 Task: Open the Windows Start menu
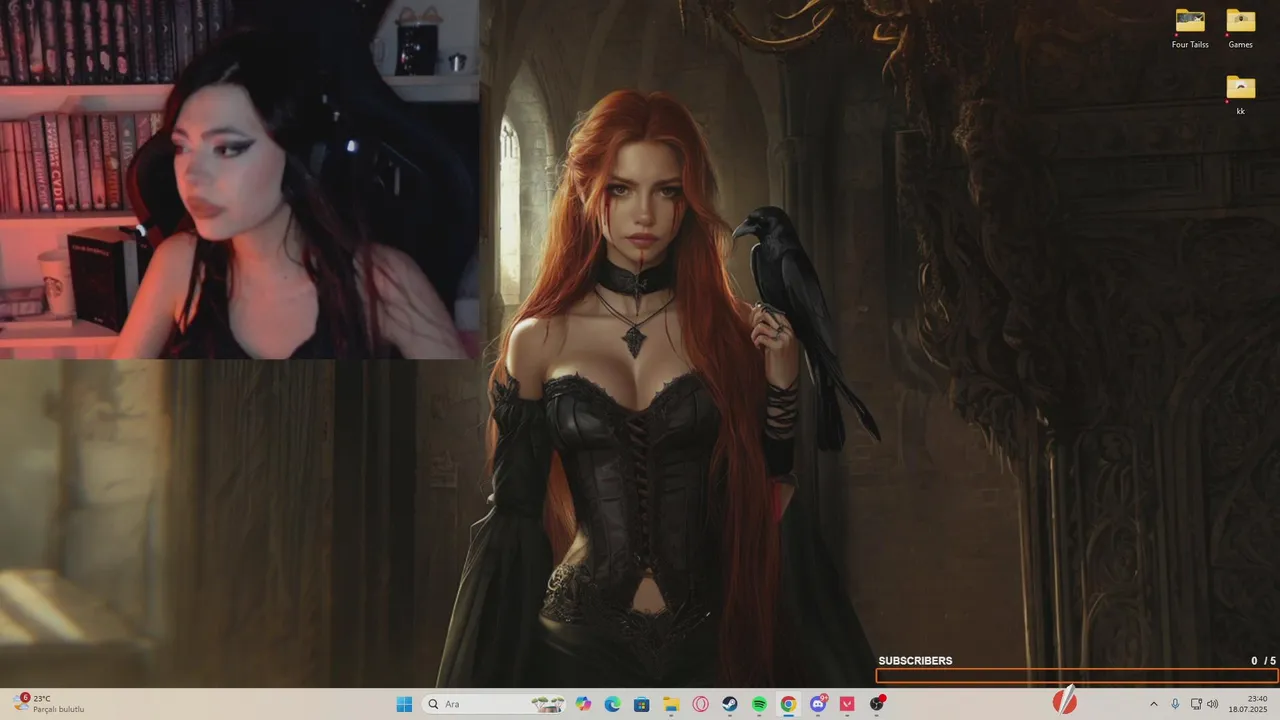point(404,704)
